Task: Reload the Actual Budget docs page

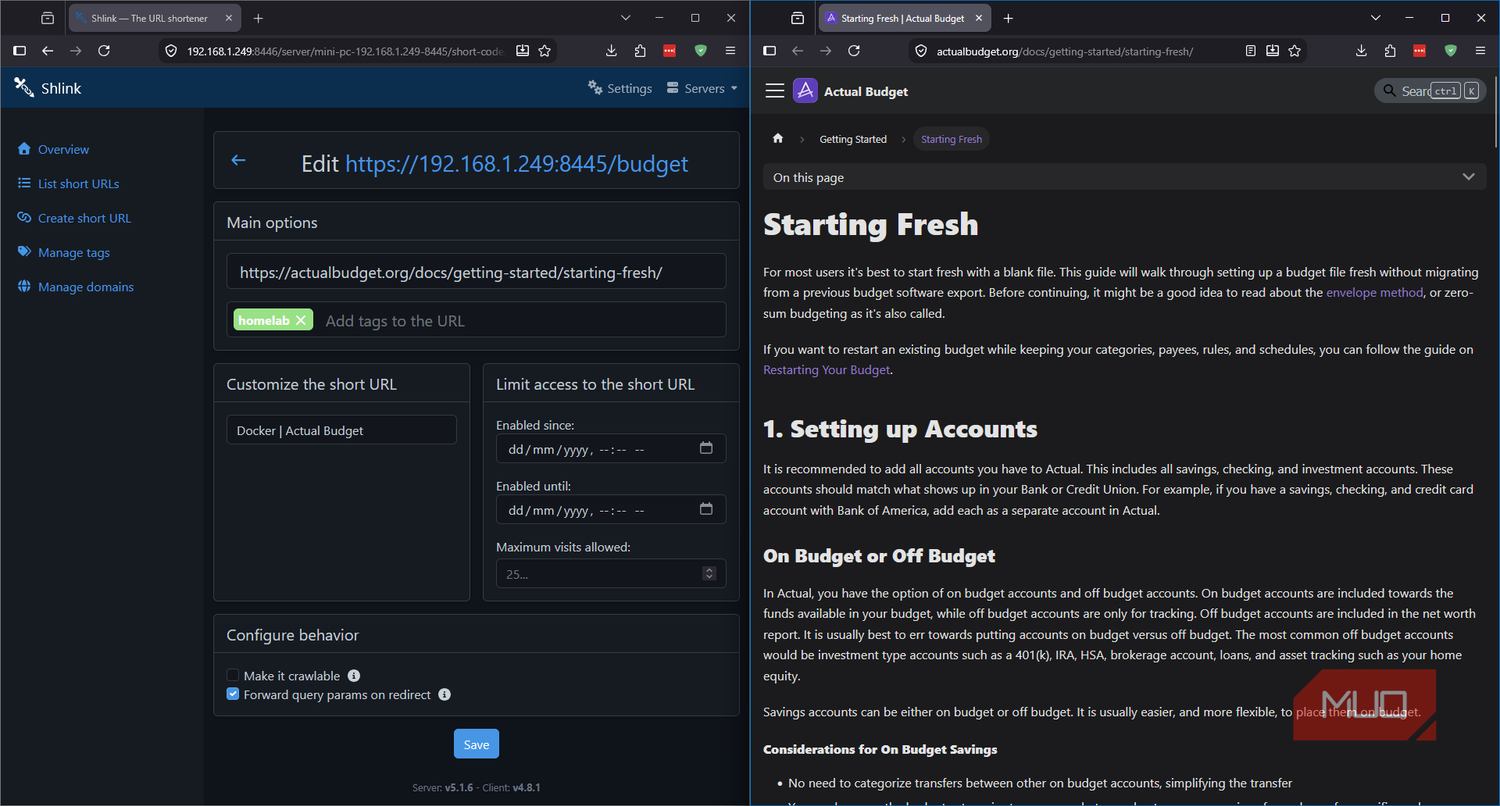Action: (x=854, y=51)
